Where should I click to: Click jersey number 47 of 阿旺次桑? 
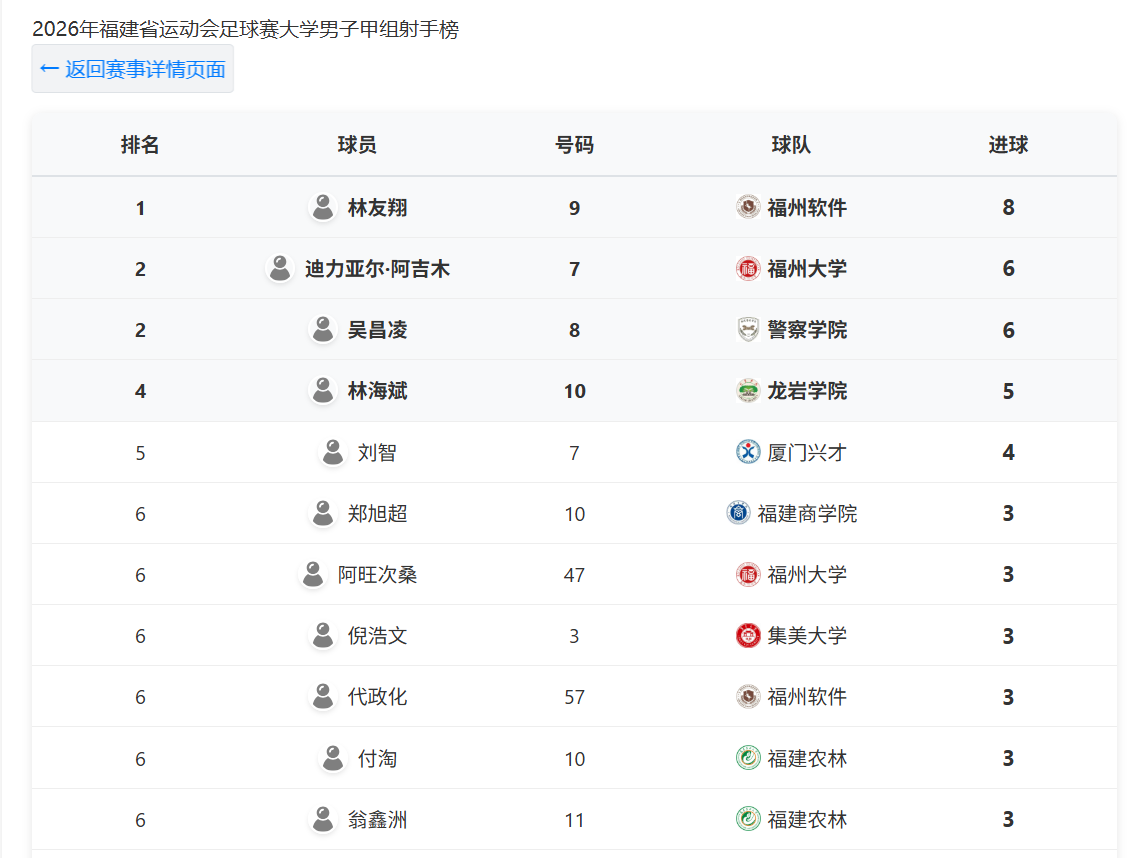point(575,575)
